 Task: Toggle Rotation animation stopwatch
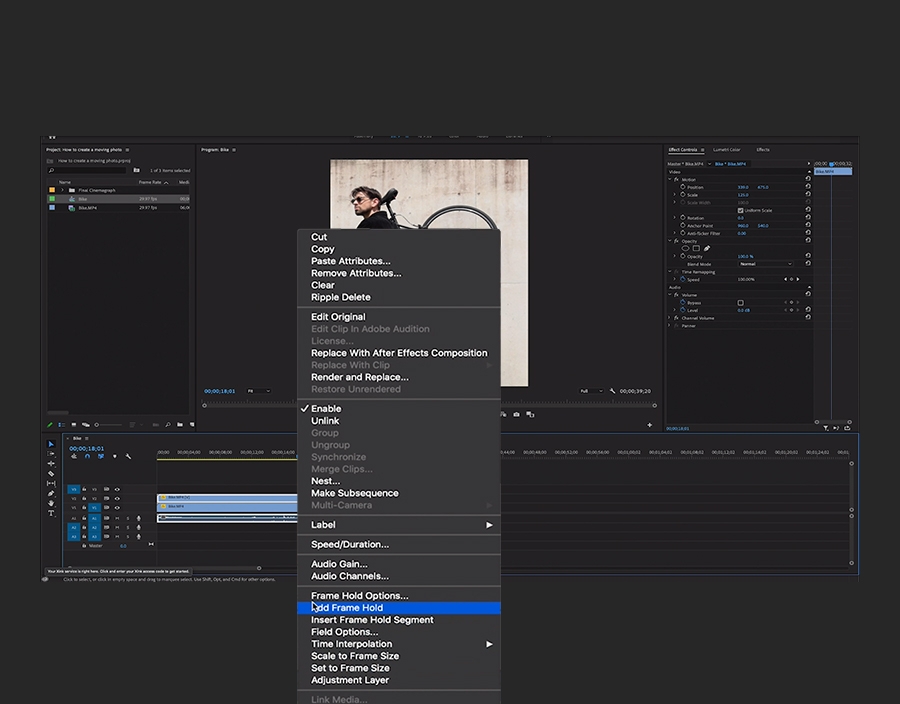[682, 218]
